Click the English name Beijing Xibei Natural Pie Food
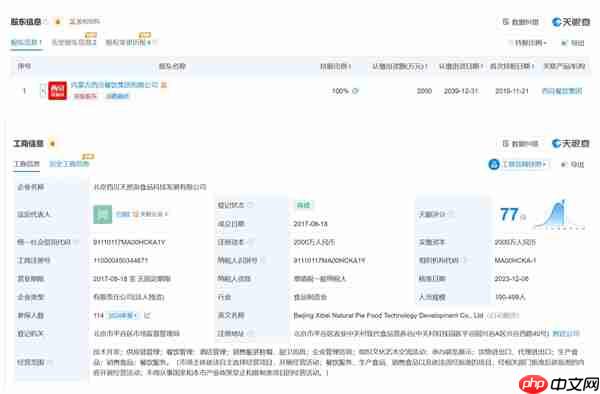The height and width of the screenshot is (394, 600). 388,316
